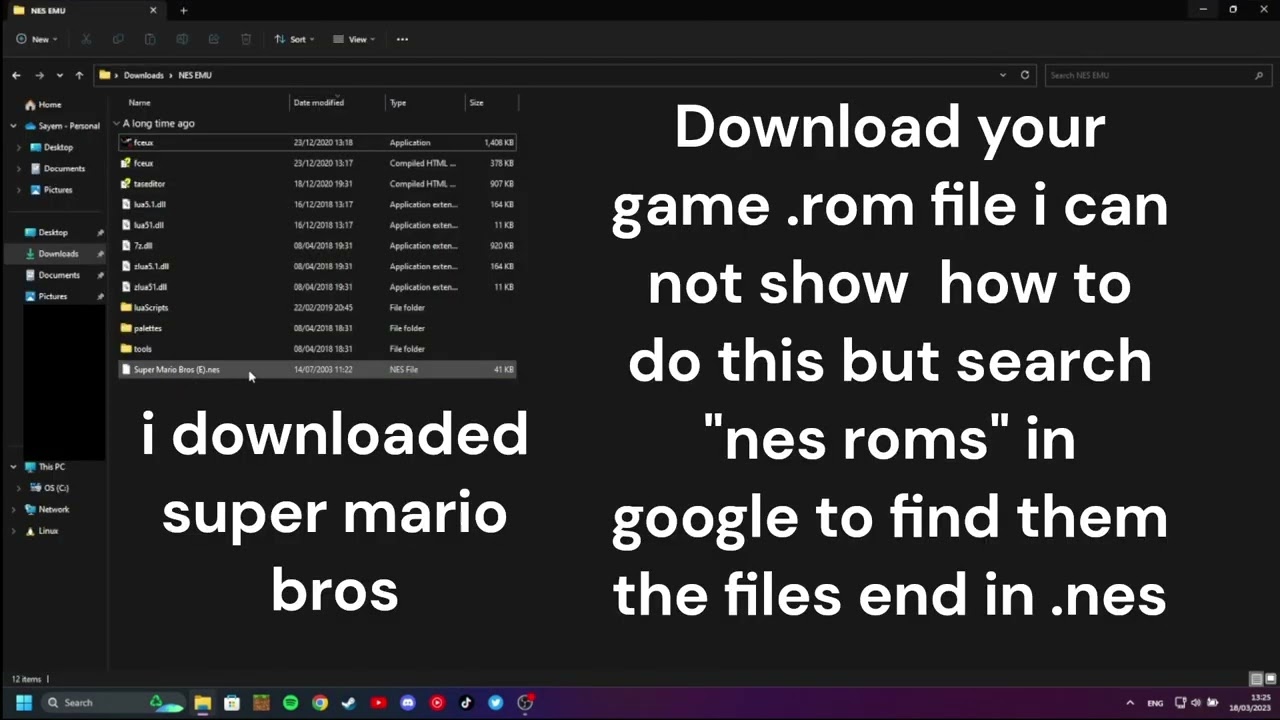Expand the This PC tree node
The height and width of the screenshot is (720, 1280).
coord(14,467)
